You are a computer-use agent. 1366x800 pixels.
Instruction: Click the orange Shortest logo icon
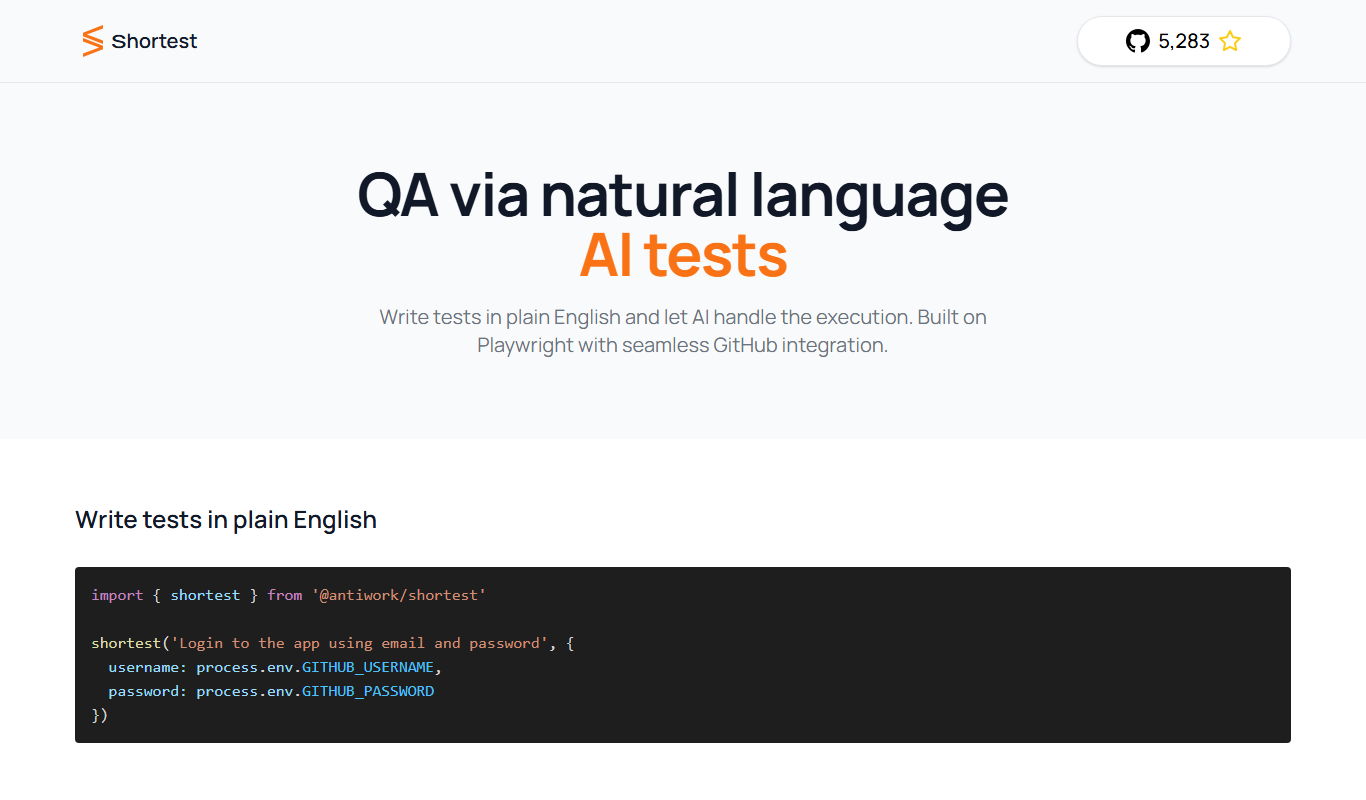[x=93, y=41]
